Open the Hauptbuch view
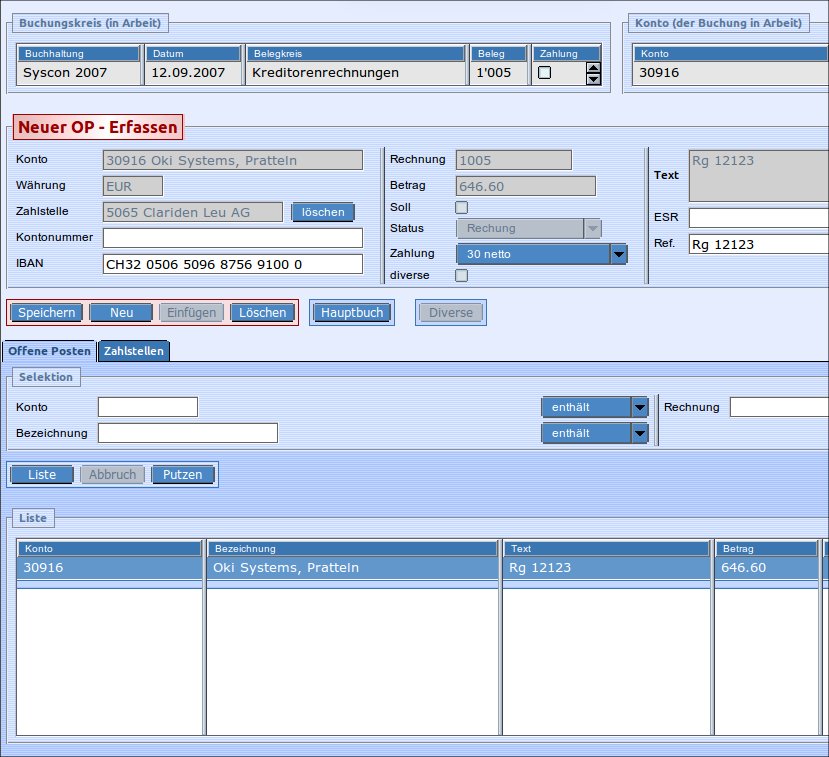This screenshot has width=829, height=757. pos(352,313)
